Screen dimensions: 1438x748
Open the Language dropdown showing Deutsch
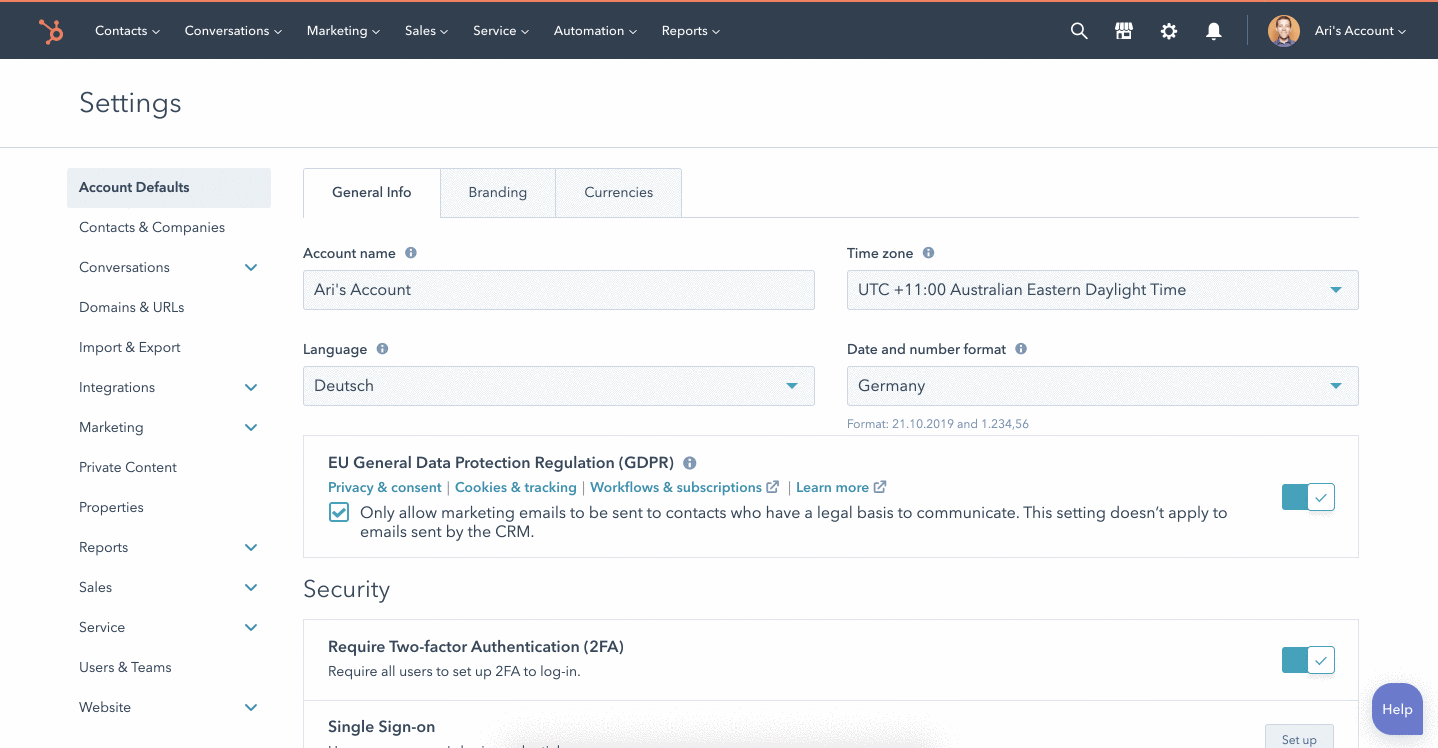coord(558,386)
